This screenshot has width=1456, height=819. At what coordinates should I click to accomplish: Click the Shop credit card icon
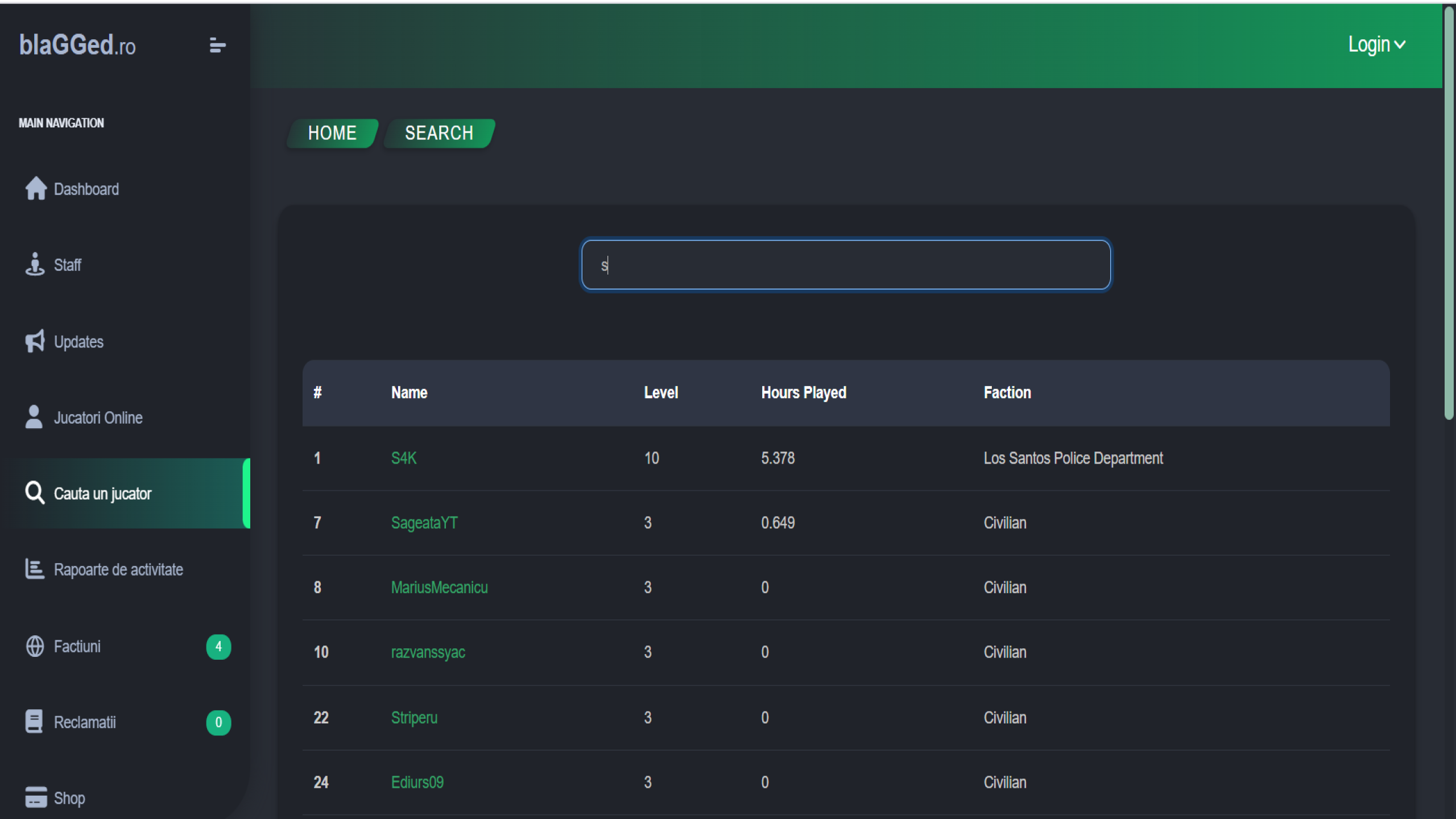pyautogui.click(x=36, y=797)
